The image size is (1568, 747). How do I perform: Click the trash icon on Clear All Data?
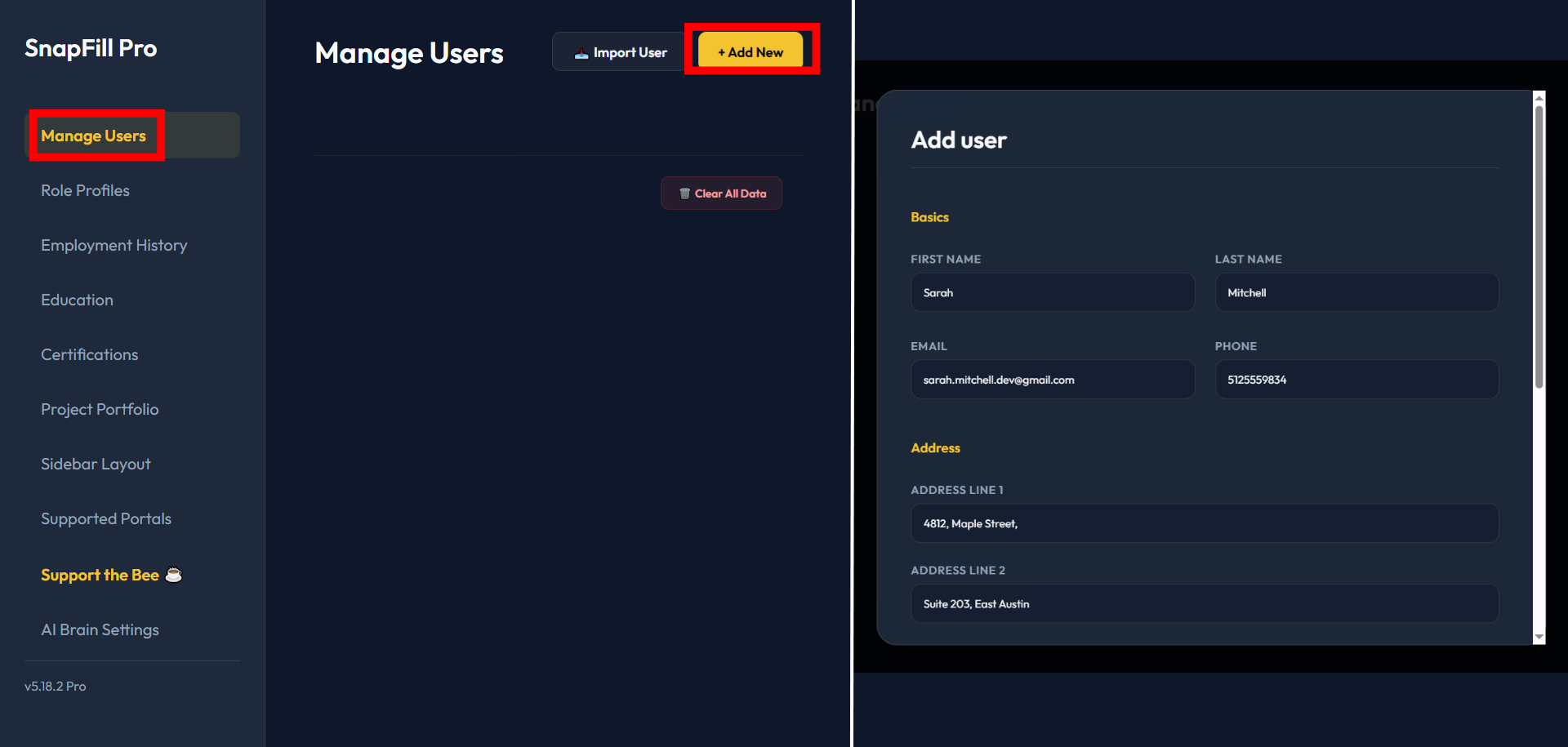(684, 193)
